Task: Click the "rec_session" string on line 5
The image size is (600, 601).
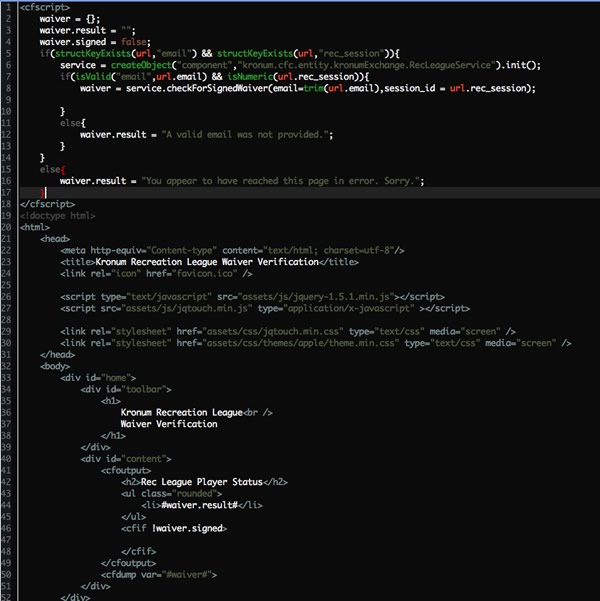Action: pyautogui.click(x=351, y=53)
